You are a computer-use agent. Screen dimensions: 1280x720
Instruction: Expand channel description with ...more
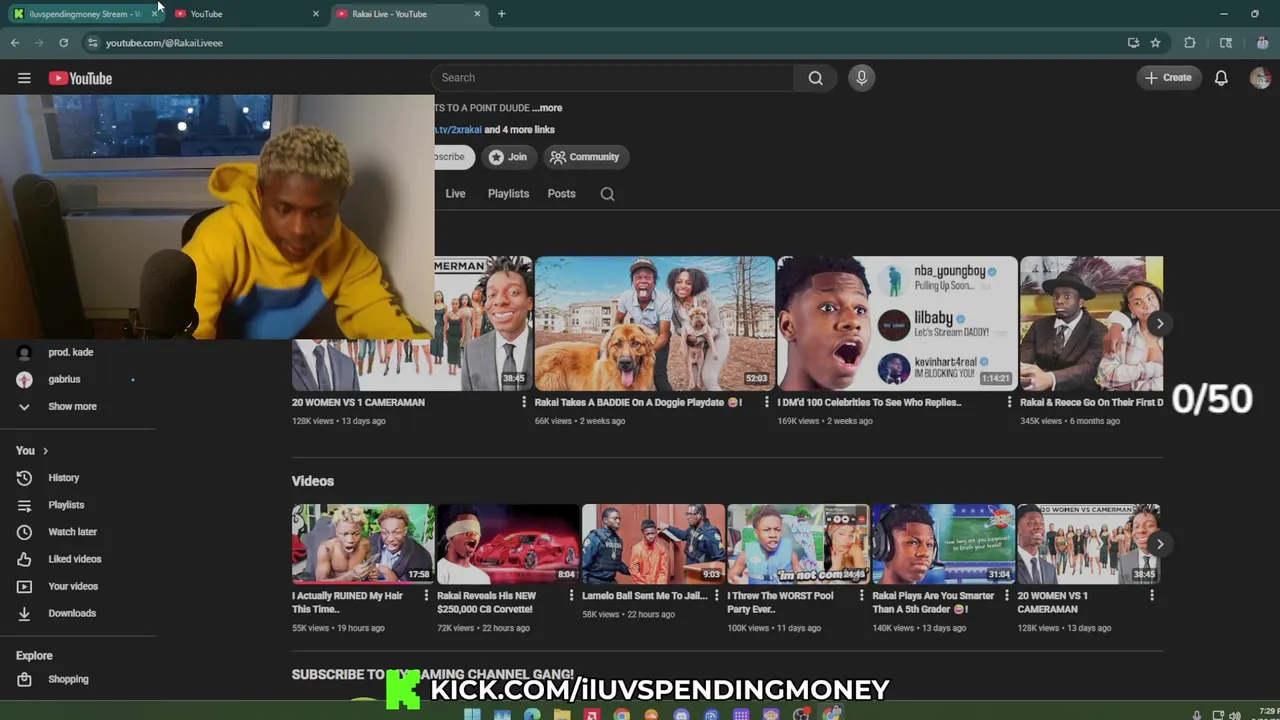coord(547,108)
